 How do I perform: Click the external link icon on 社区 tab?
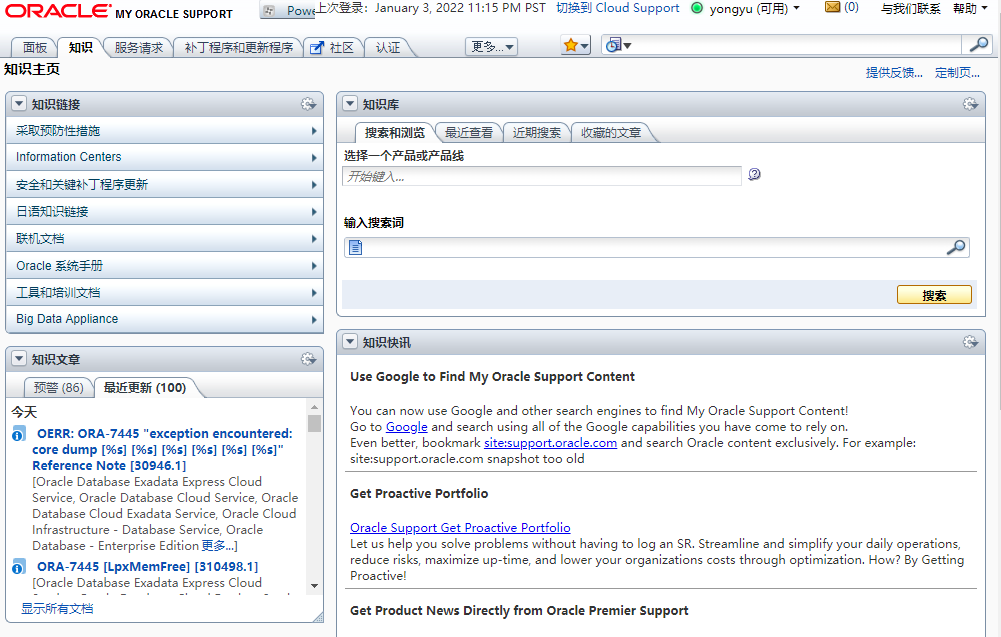tap(317, 48)
